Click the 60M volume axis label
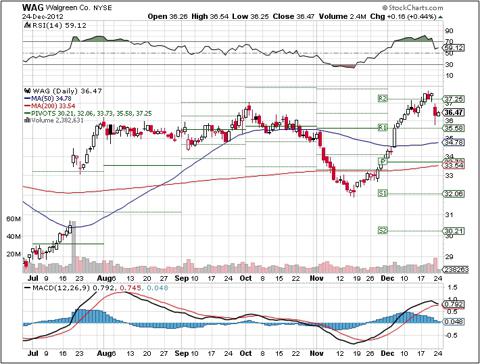Screen dimensions: 480x364 click(14, 219)
